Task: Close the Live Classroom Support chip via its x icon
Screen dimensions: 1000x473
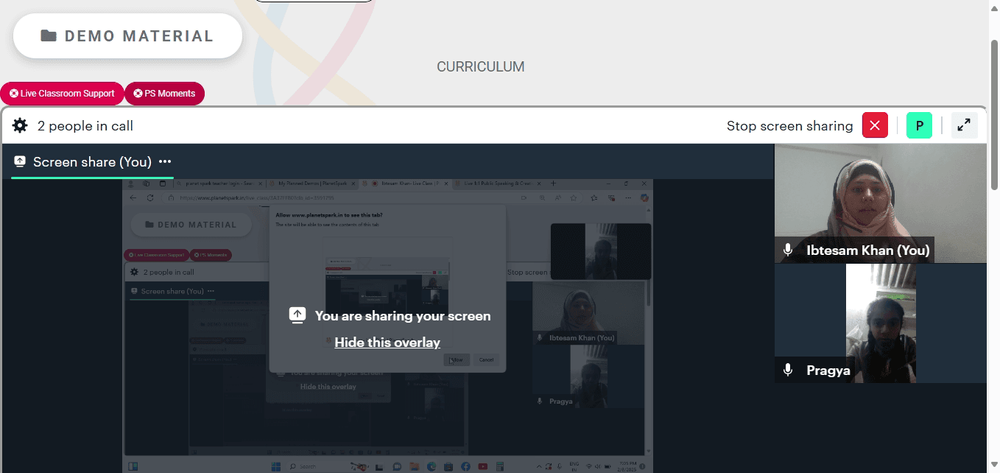Action: coord(13,93)
